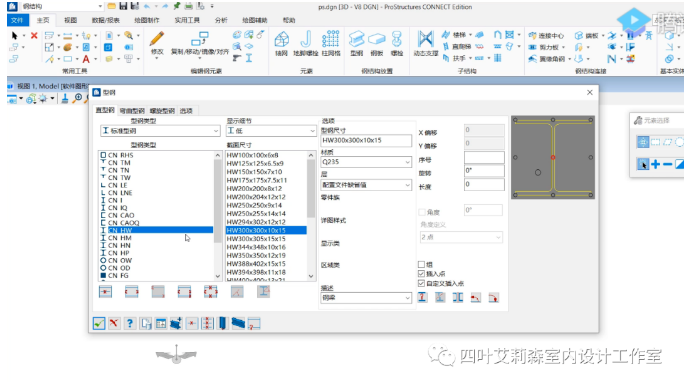Click the plus add-to-selection icon
Image resolution: width=691 pixels, height=382 pixels.
(655, 164)
